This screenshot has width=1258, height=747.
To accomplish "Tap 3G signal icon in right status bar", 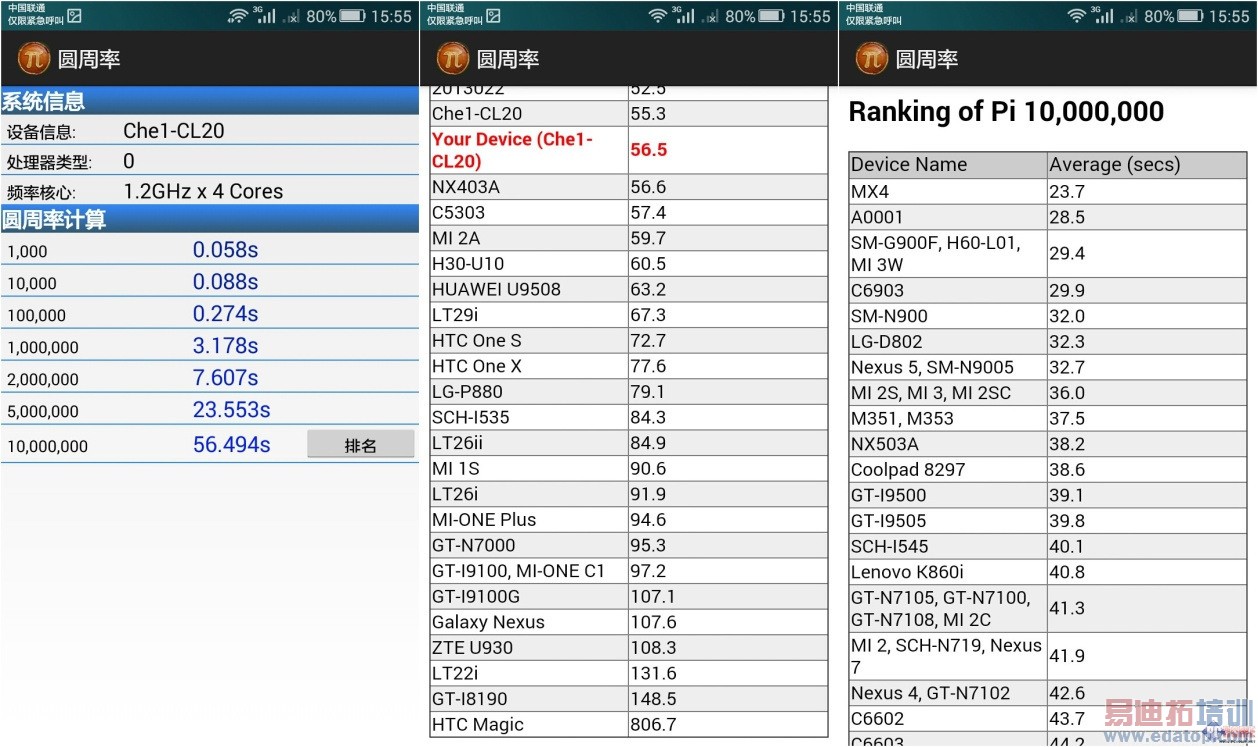I will 1103,15.
